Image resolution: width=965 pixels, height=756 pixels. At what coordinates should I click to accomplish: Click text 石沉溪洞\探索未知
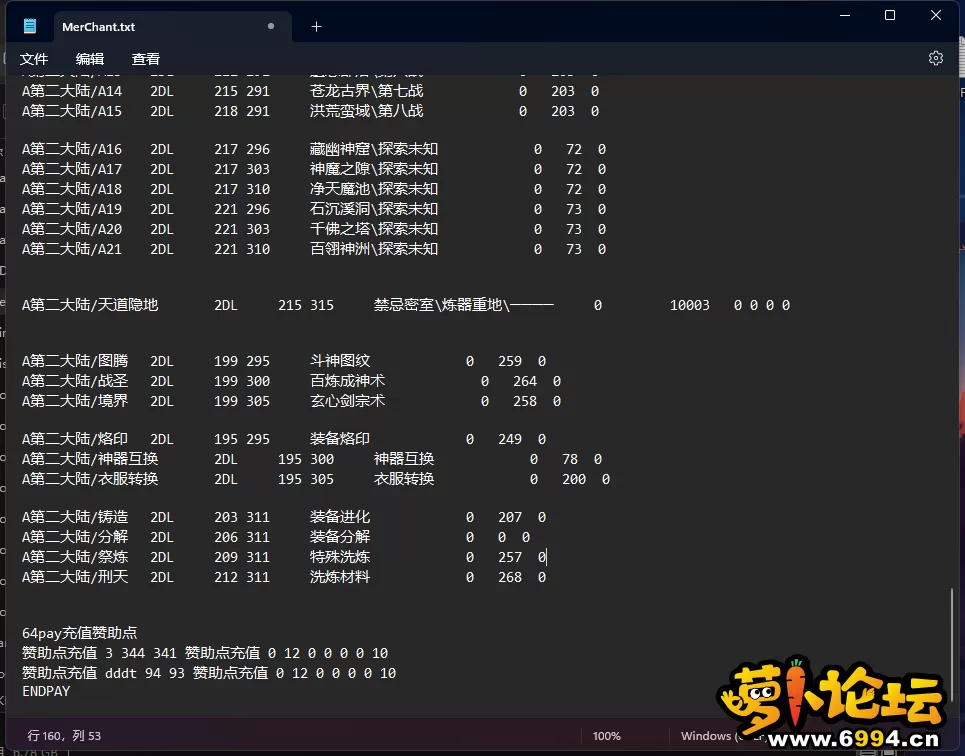[x=374, y=209]
